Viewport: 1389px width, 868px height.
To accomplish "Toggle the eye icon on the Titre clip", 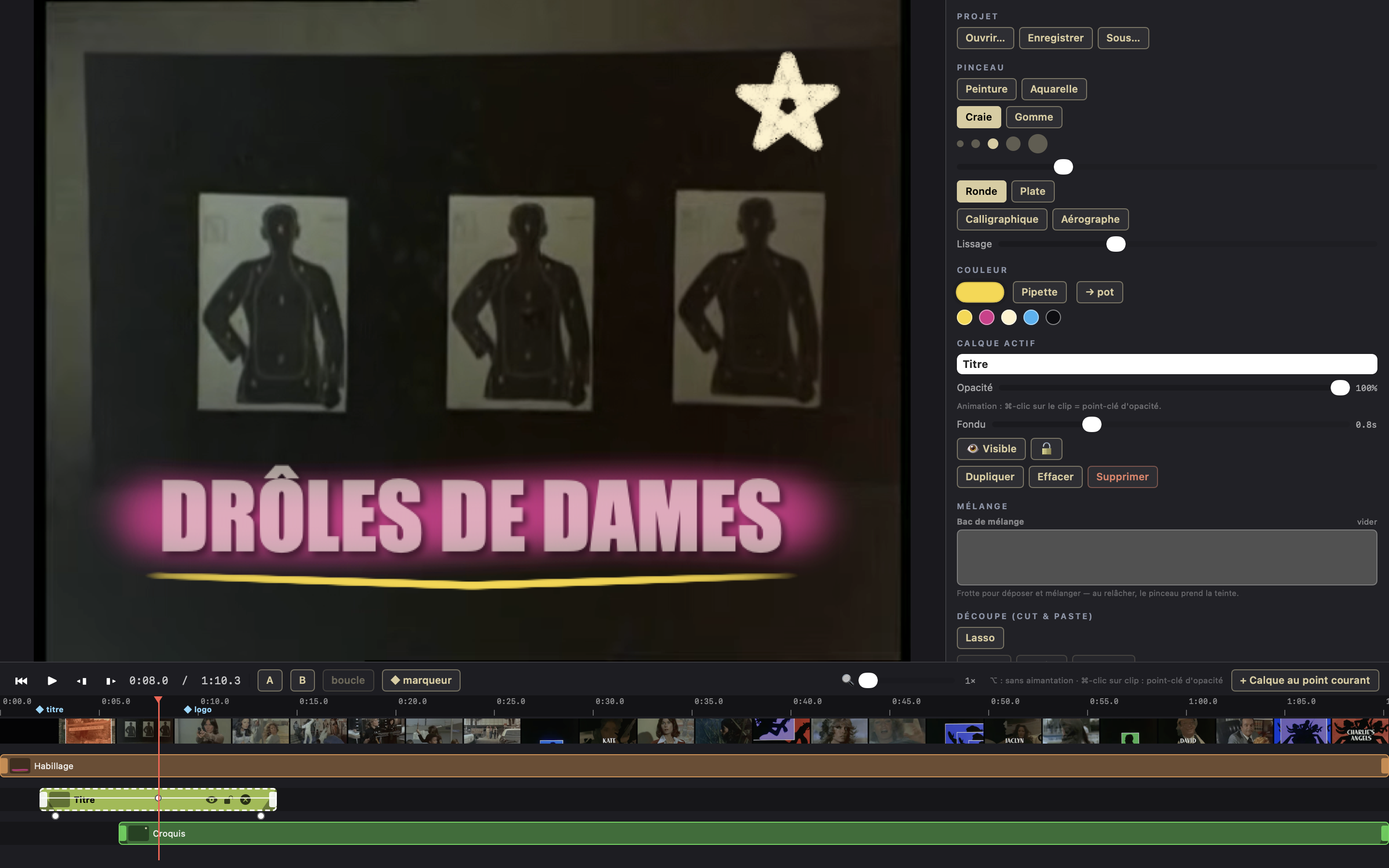I will click(211, 800).
